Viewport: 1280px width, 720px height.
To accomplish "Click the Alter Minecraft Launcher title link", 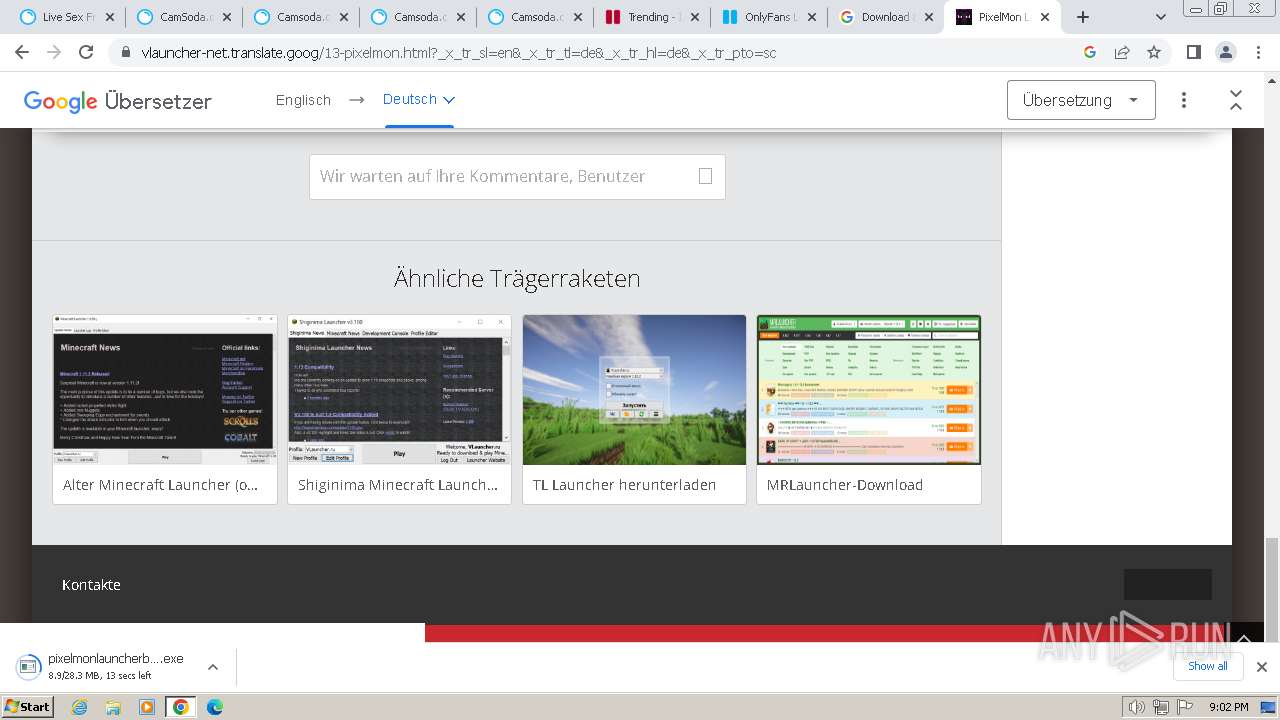I will tap(160, 485).
